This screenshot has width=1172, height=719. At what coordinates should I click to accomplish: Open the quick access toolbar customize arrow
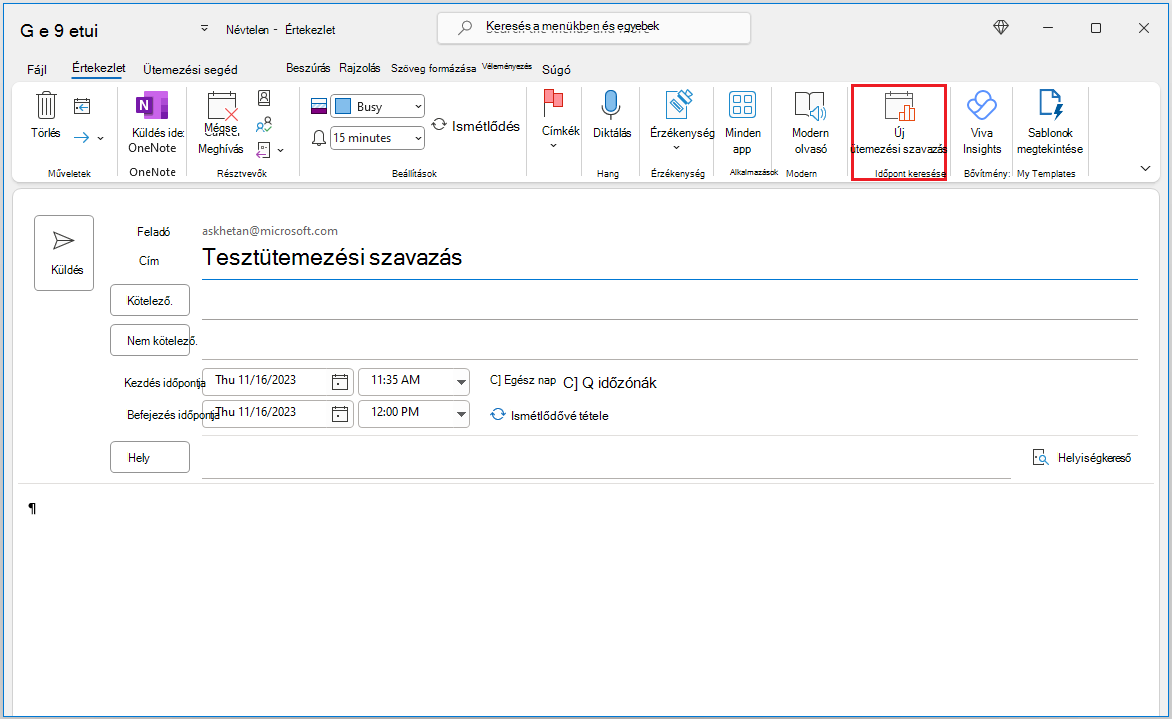coord(204,28)
